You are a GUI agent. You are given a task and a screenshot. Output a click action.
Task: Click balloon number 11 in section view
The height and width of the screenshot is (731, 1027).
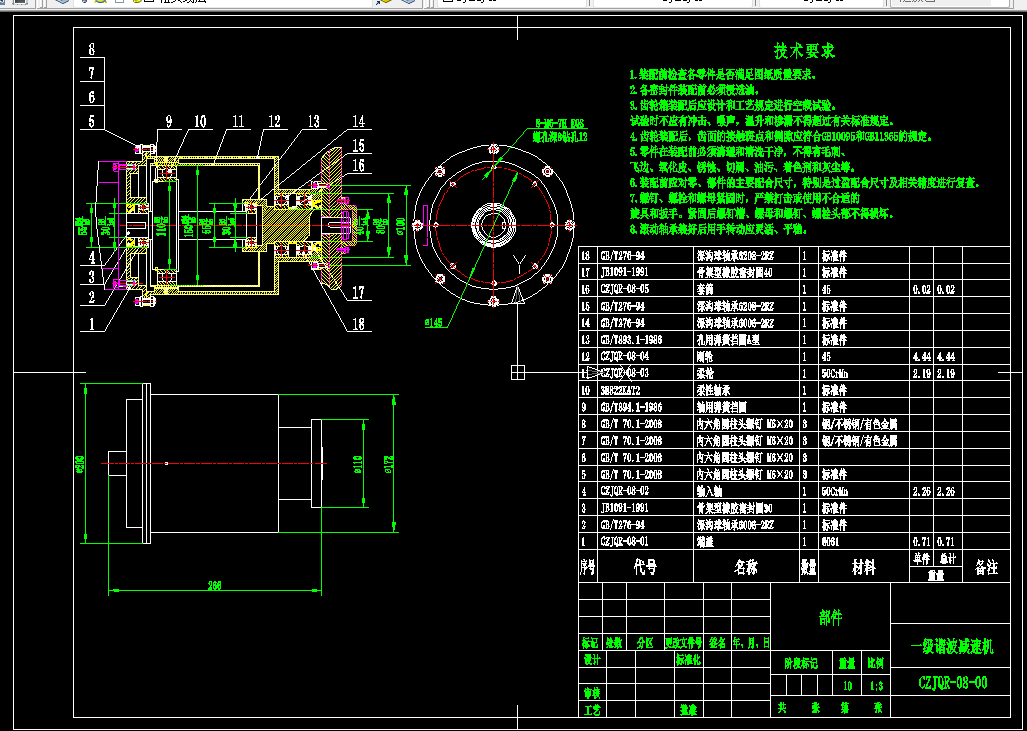238,121
